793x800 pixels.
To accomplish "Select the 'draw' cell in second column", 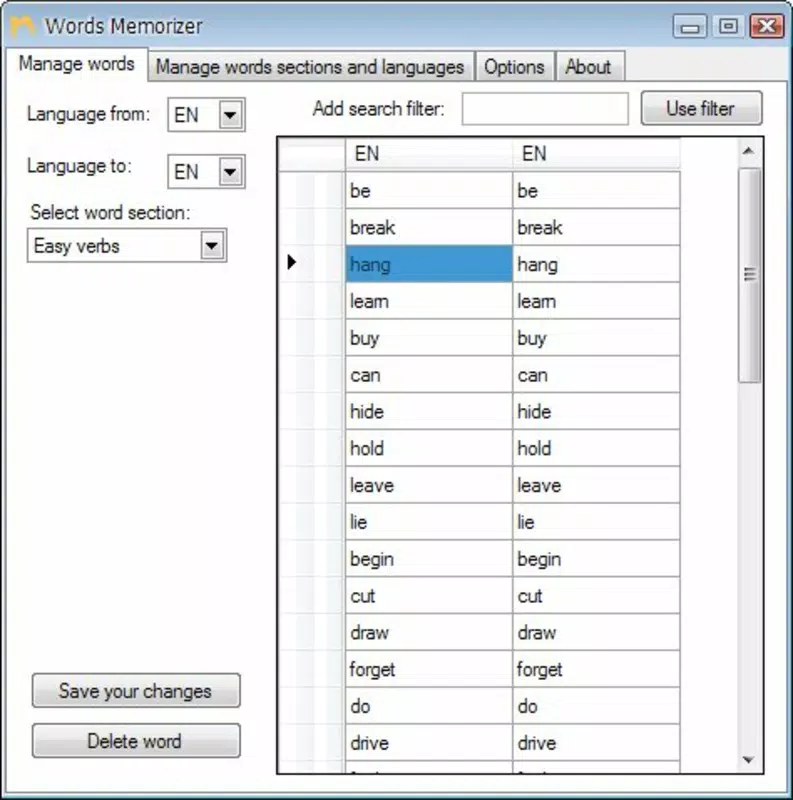I will coord(596,632).
